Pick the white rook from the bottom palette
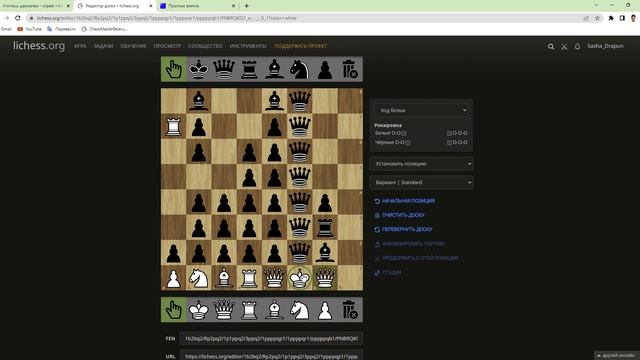The height and width of the screenshot is (360, 640). [249, 310]
